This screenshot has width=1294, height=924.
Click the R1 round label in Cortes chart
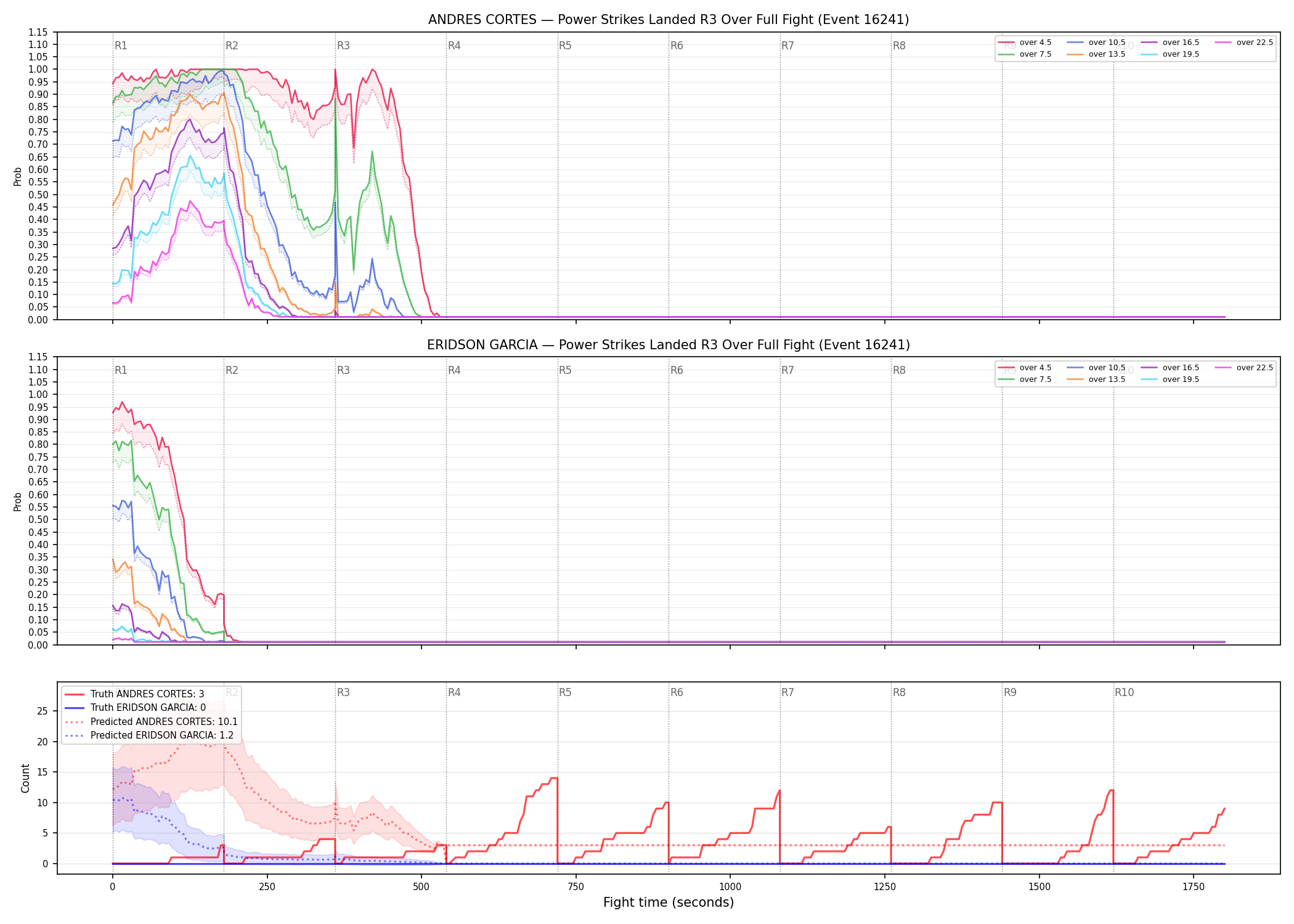pos(121,46)
